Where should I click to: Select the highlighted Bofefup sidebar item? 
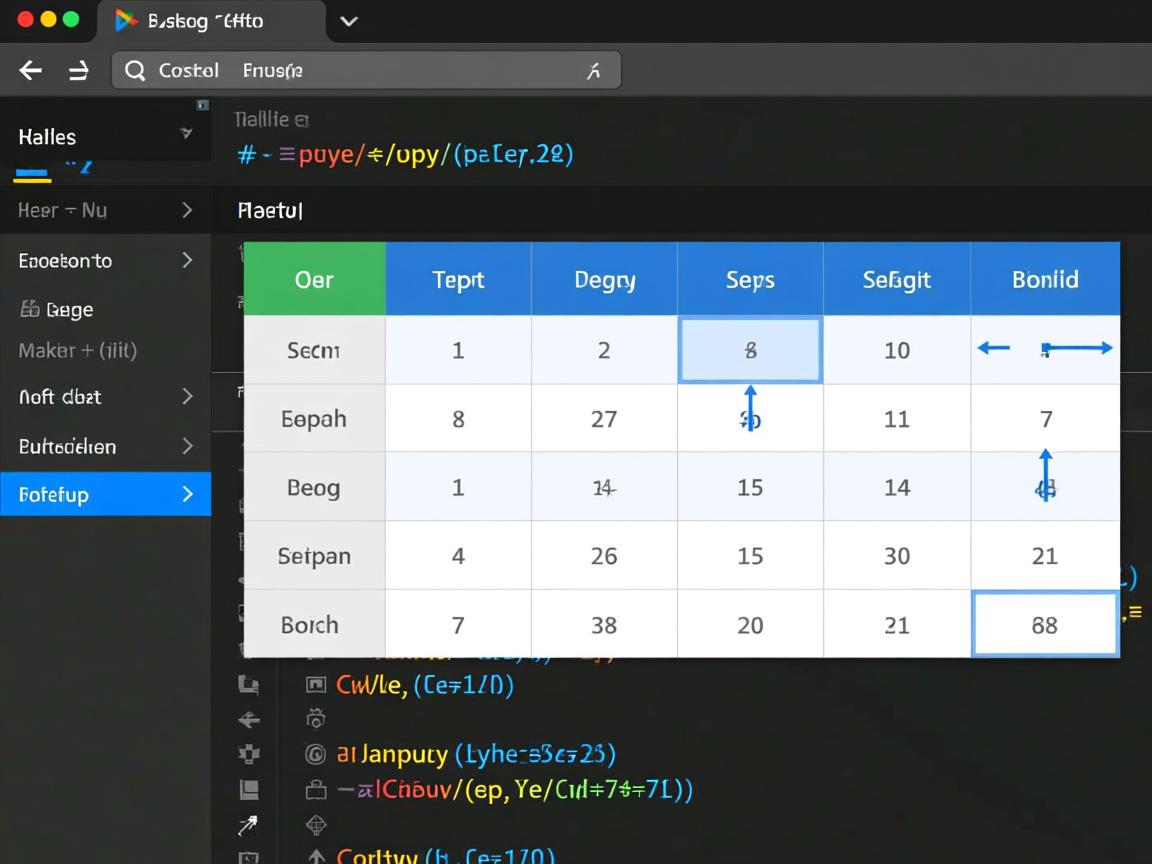105,494
